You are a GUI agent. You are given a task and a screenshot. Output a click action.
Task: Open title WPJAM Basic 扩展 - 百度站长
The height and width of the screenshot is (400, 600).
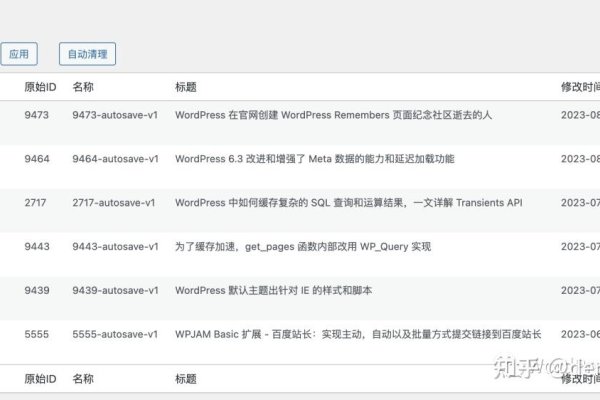(358, 335)
